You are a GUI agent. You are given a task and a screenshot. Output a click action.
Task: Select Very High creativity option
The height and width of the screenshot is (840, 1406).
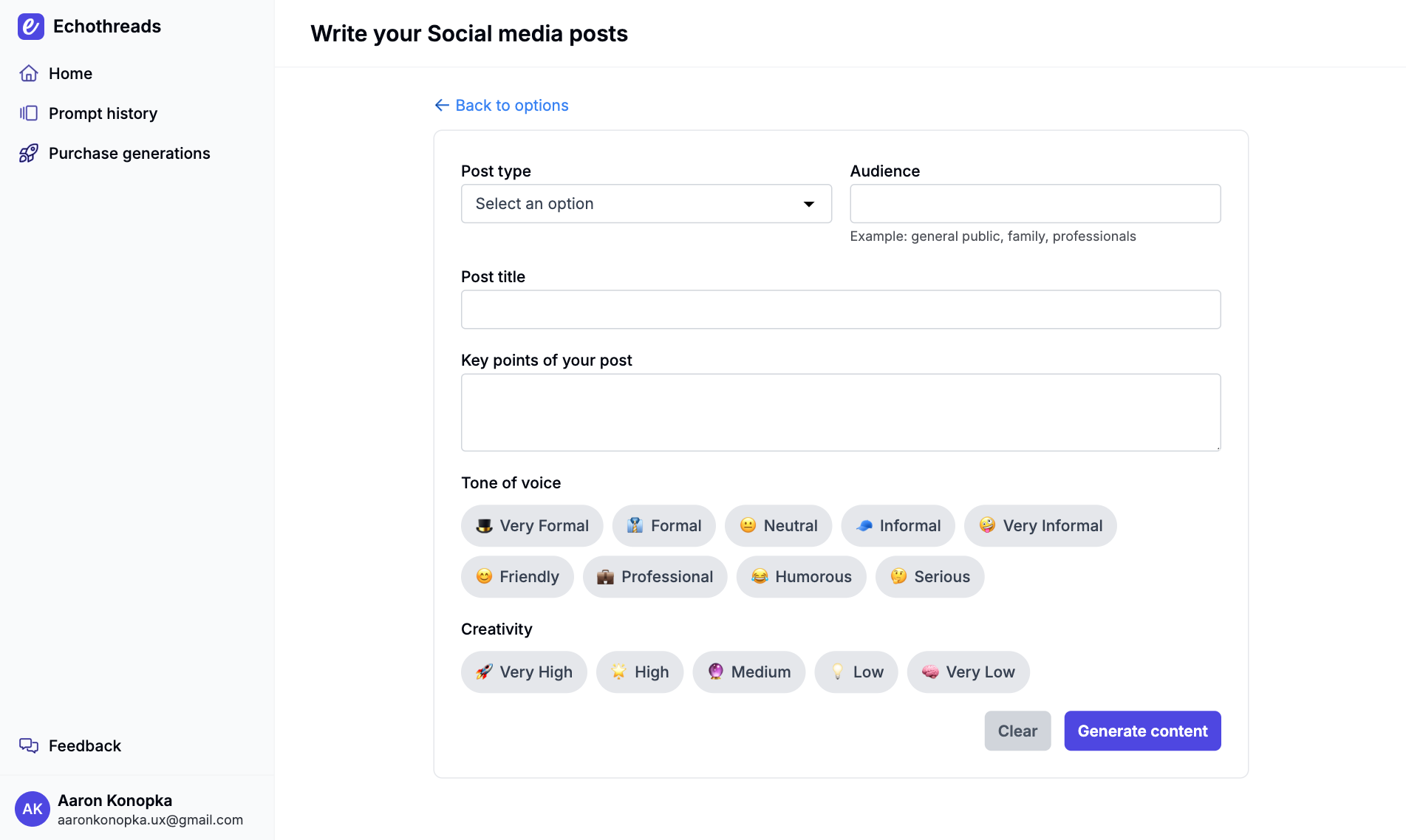(524, 672)
